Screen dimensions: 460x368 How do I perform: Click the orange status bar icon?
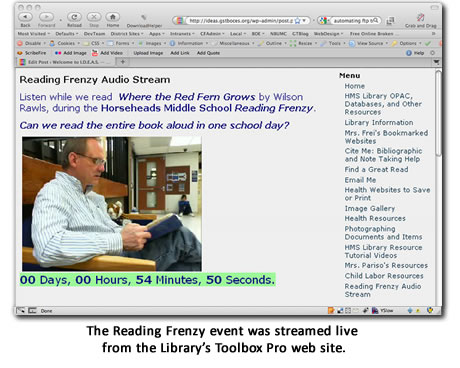pos(331,311)
